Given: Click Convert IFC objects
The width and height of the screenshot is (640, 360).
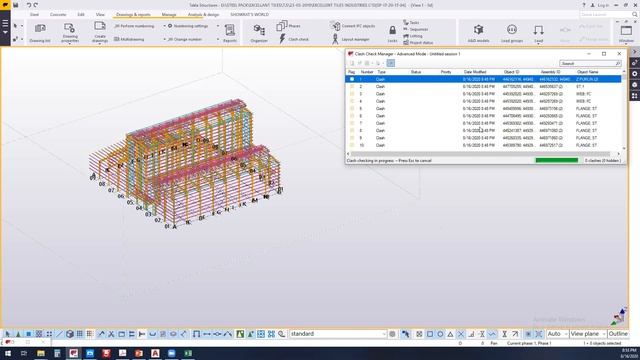Looking at the screenshot, I should [353, 26].
